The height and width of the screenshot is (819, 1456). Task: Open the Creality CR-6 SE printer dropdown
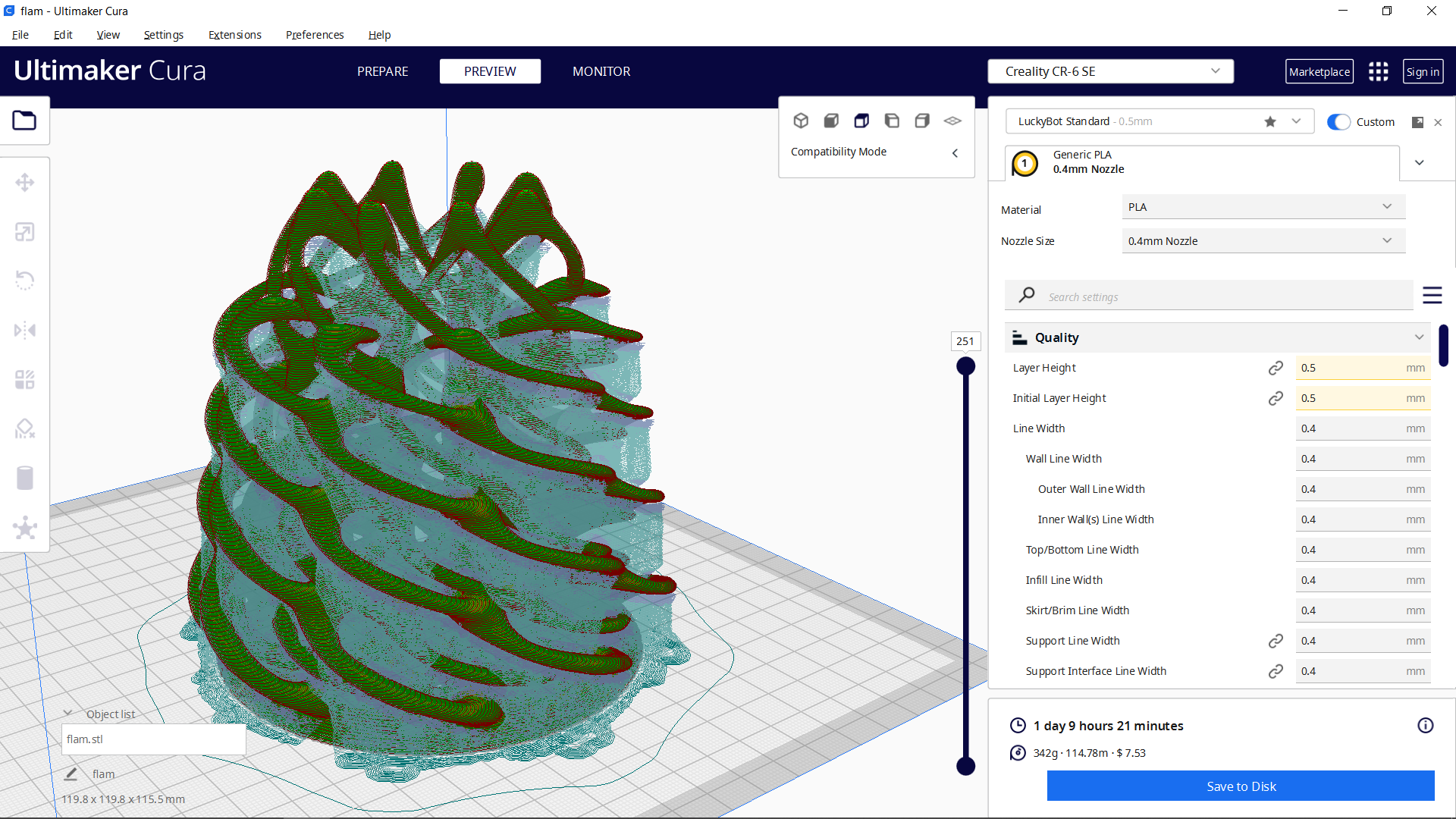[x=1109, y=71]
